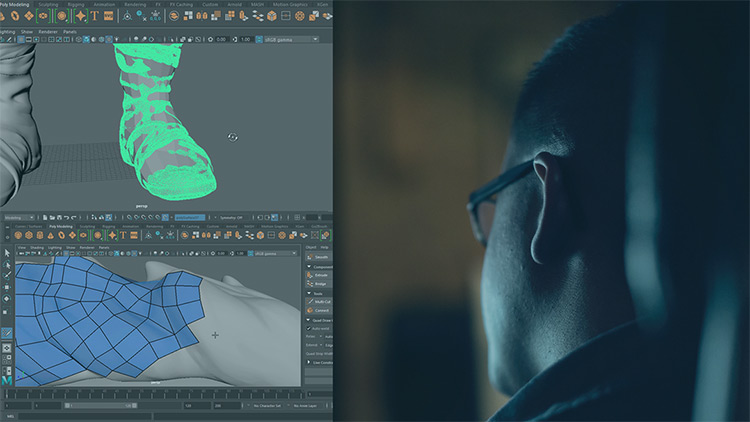750x422 pixels.
Task: Click the SVG icon in the foot-model window shelf
Action: [x=109, y=16]
